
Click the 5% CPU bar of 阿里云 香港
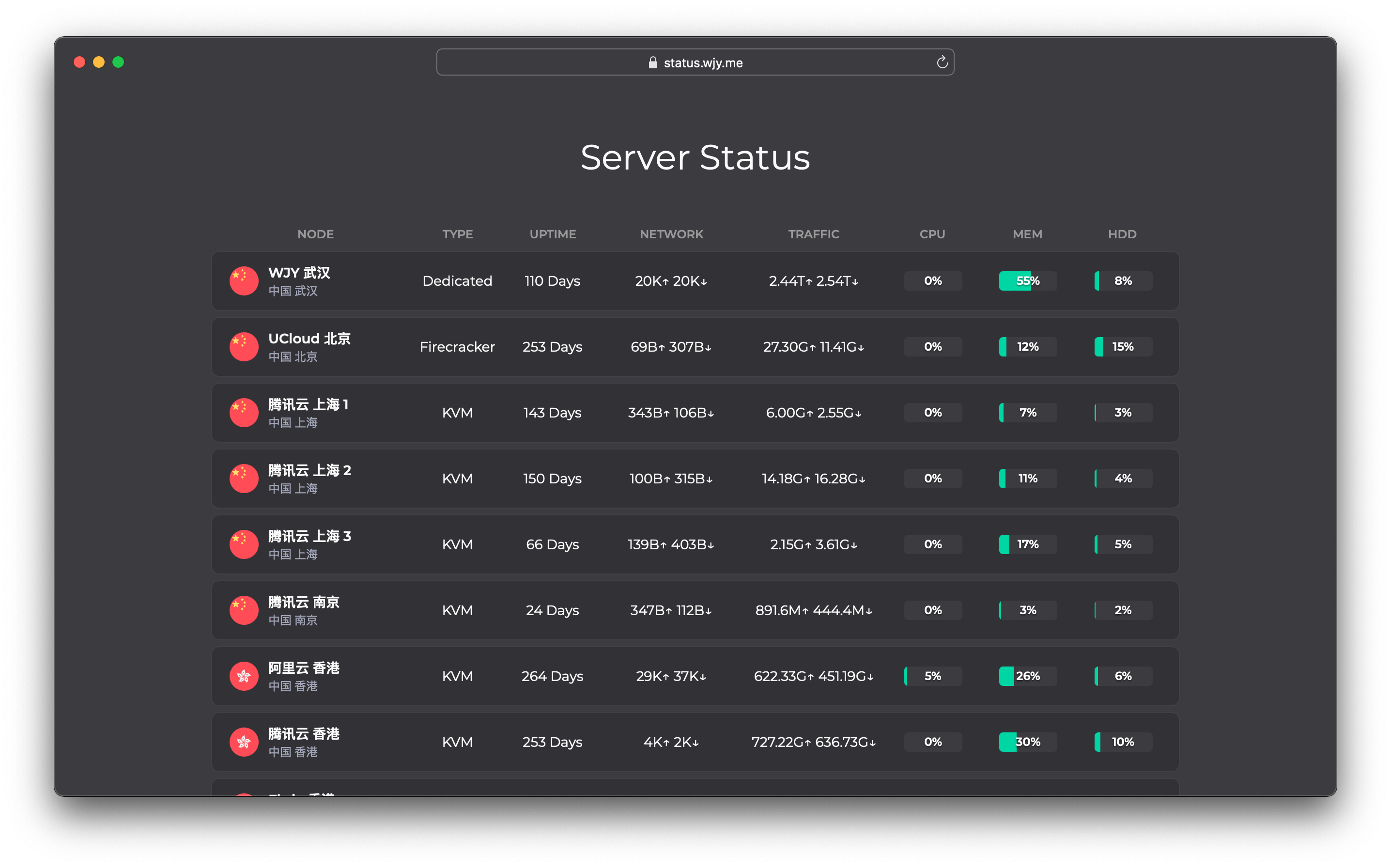932,676
